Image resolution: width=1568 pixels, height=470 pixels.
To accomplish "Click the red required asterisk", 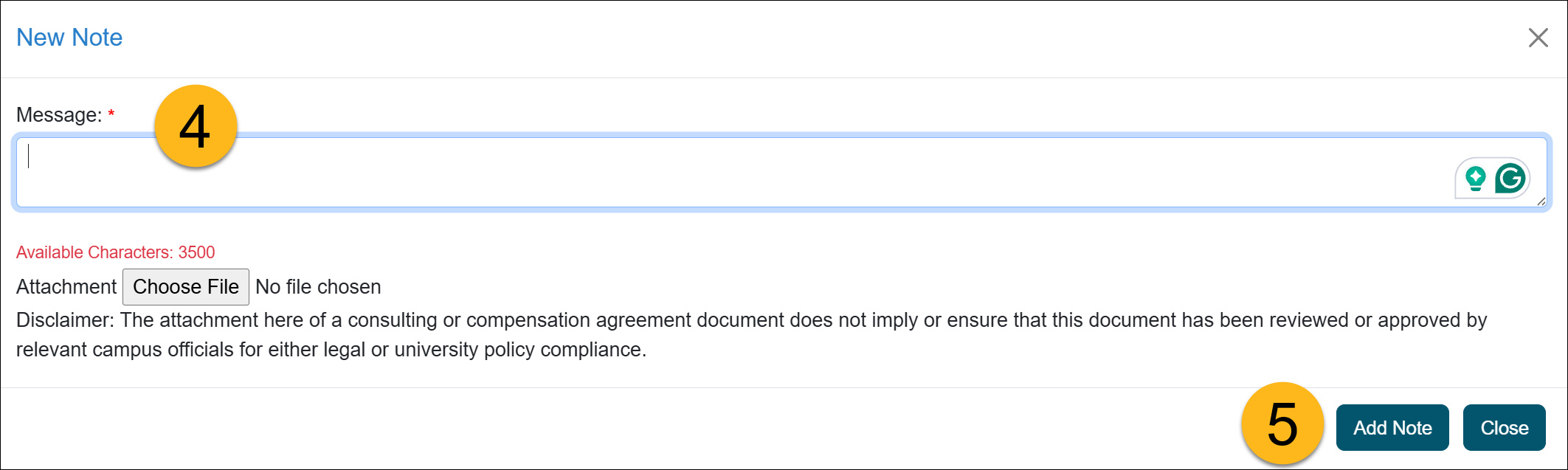I will tap(111, 114).
